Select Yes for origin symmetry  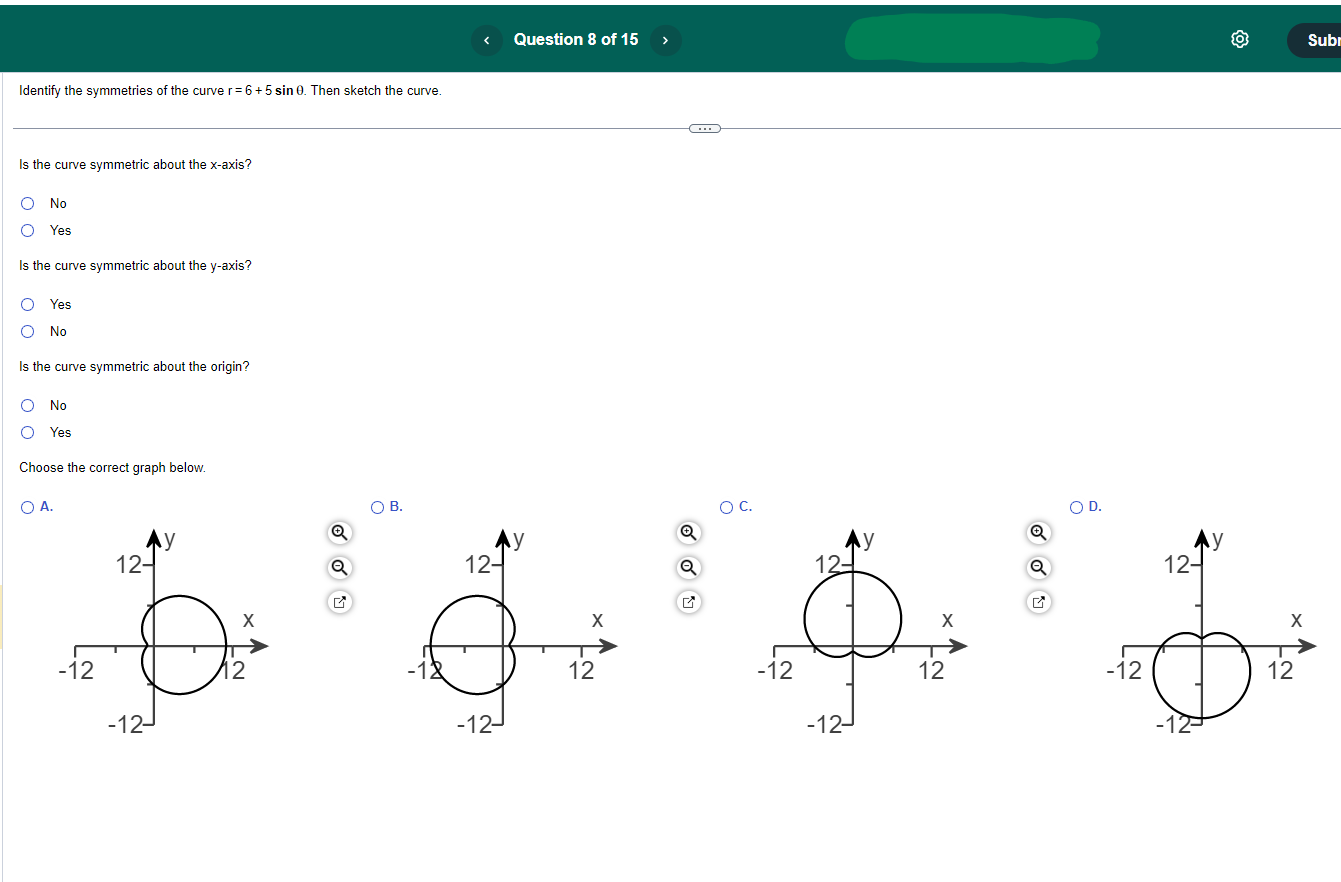click(27, 432)
